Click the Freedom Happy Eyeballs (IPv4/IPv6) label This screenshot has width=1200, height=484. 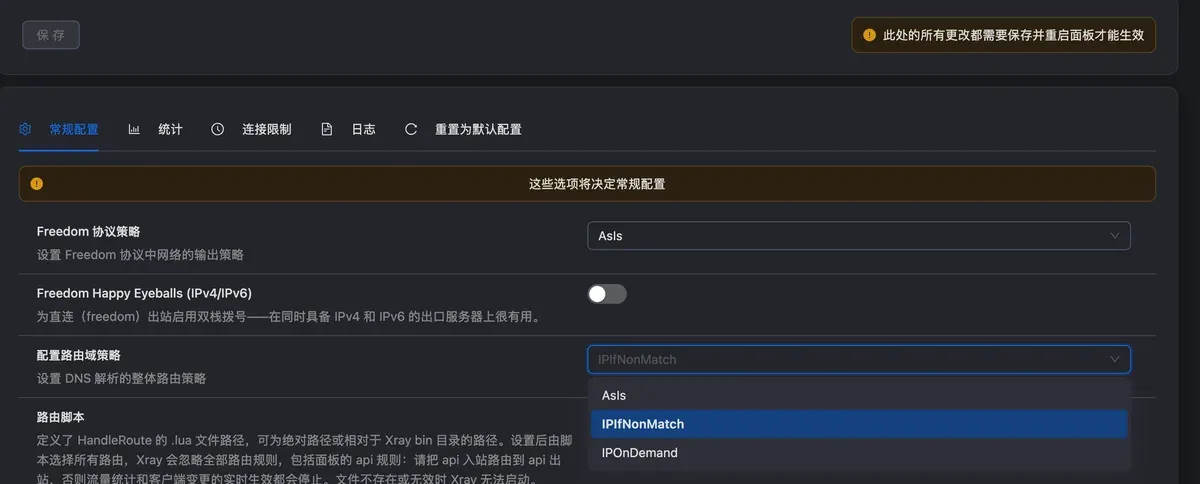click(x=144, y=293)
